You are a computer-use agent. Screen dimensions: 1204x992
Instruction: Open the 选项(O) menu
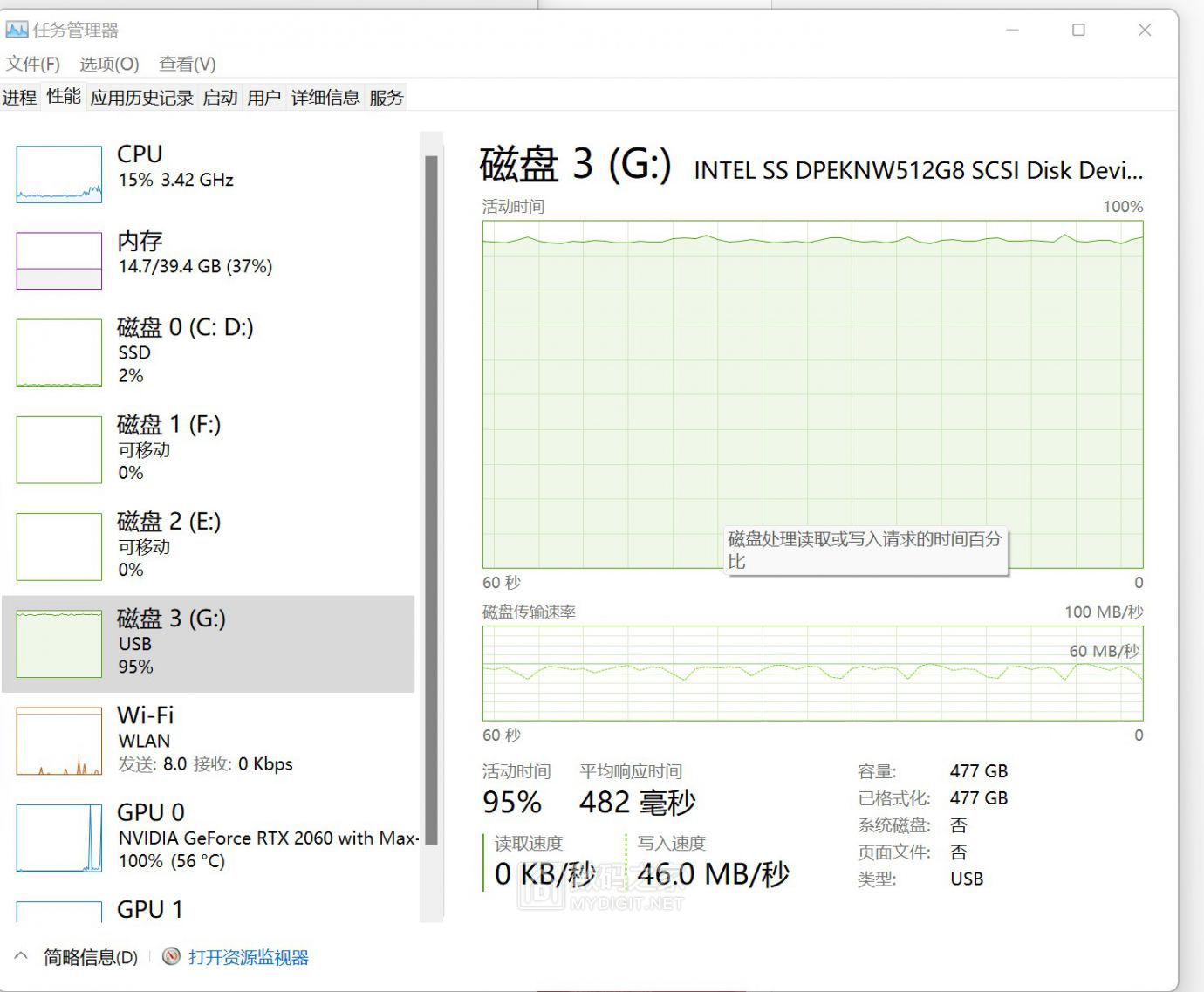(x=109, y=64)
